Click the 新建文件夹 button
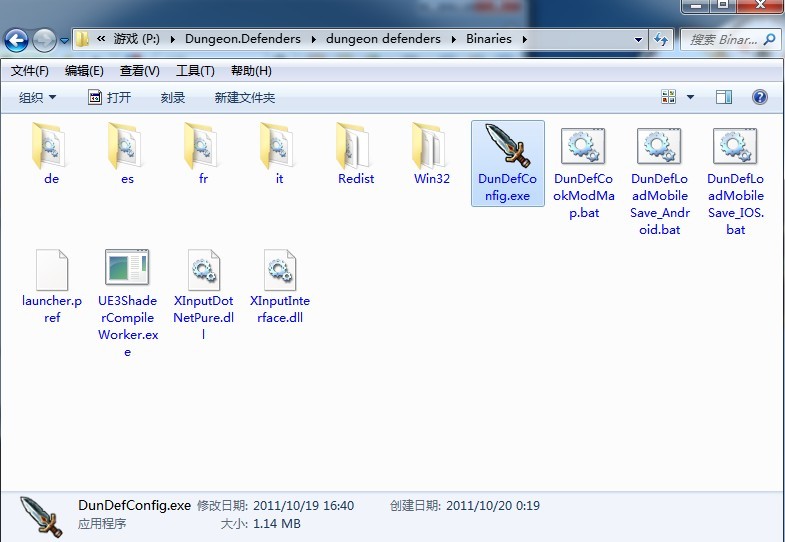Image resolution: width=785 pixels, height=542 pixels. point(244,97)
